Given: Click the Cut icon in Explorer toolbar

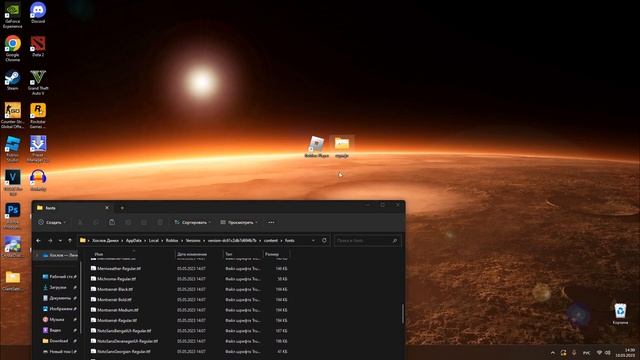Looking at the screenshot, I should (x=80, y=222).
